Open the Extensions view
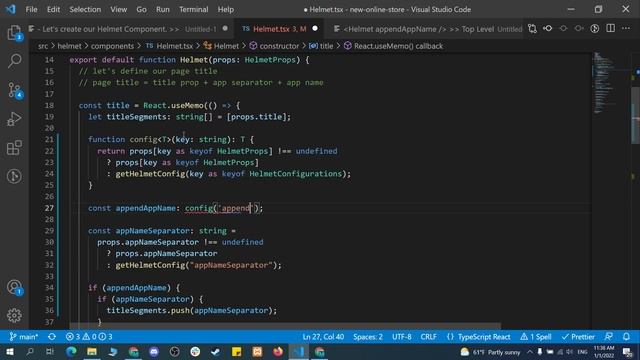640x360 pixels. 14,148
